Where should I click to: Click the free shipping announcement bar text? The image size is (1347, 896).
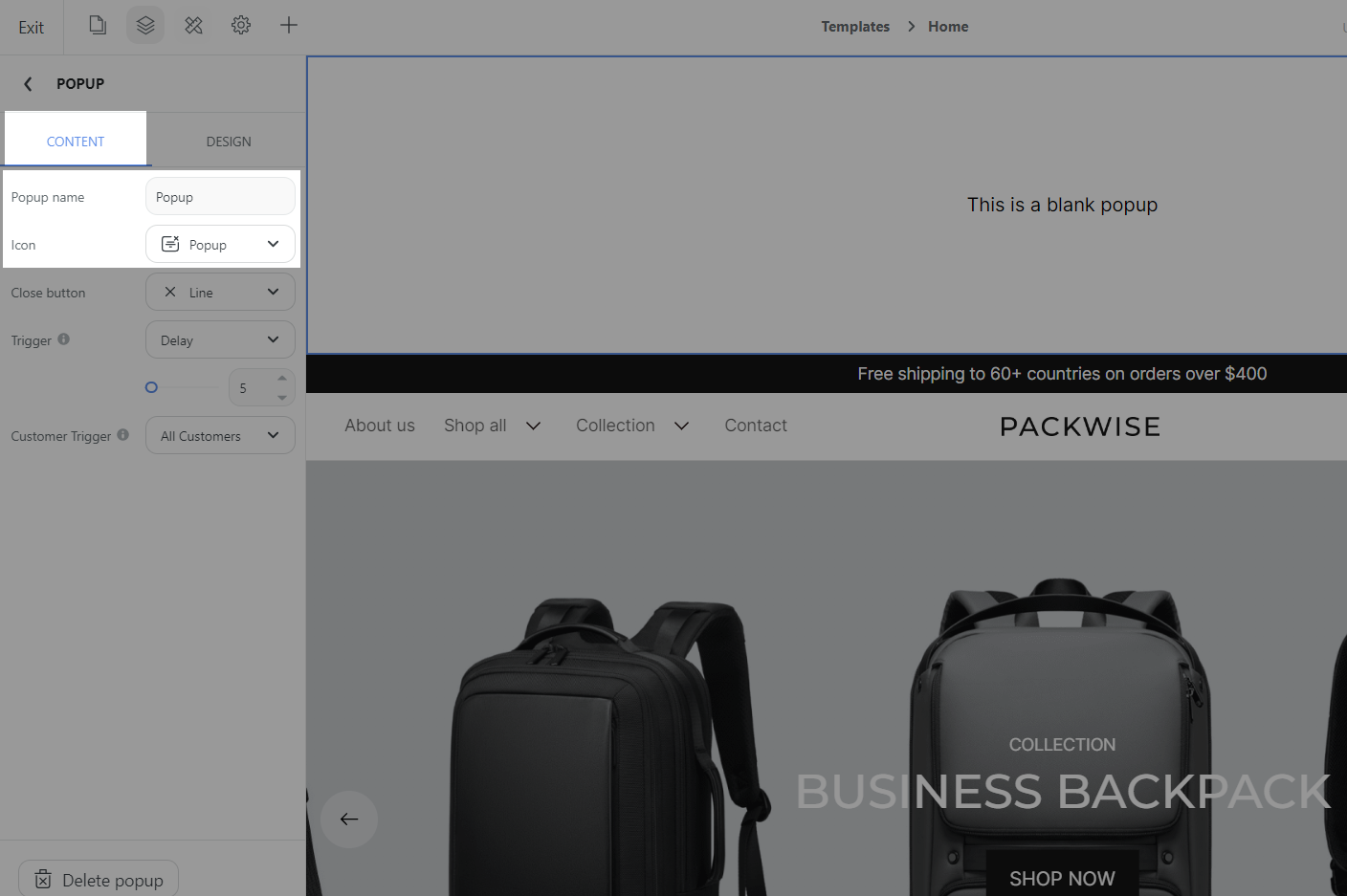click(1062, 374)
